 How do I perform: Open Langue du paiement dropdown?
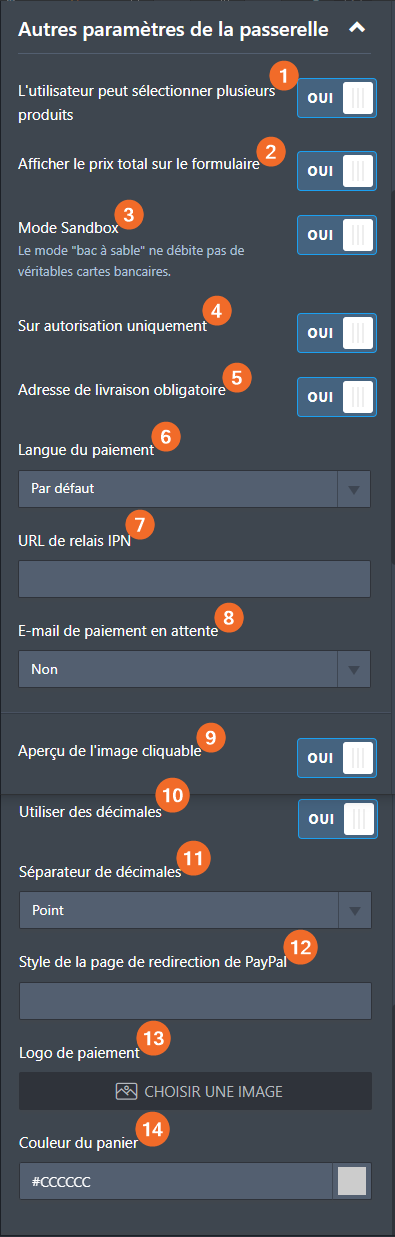click(x=195, y=489)
